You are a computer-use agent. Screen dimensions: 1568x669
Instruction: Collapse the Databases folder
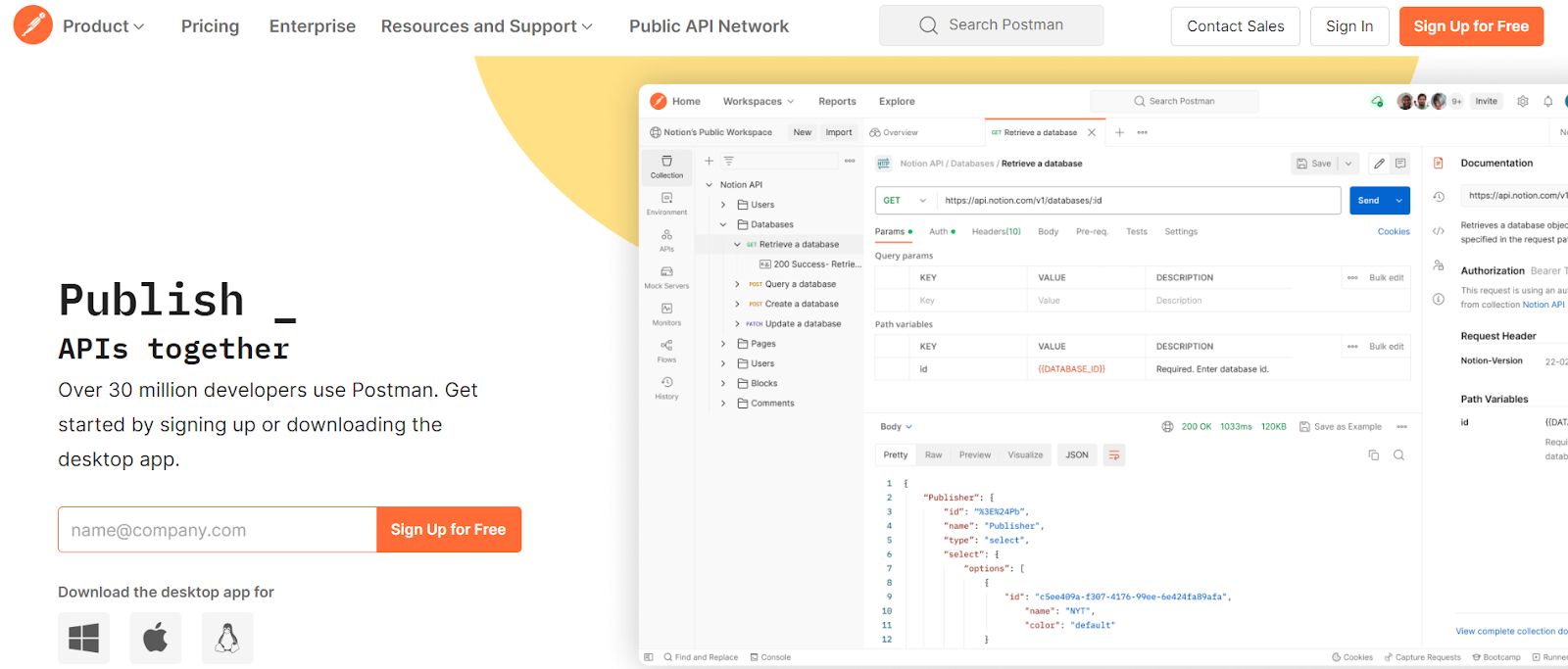tap(723, 224)
